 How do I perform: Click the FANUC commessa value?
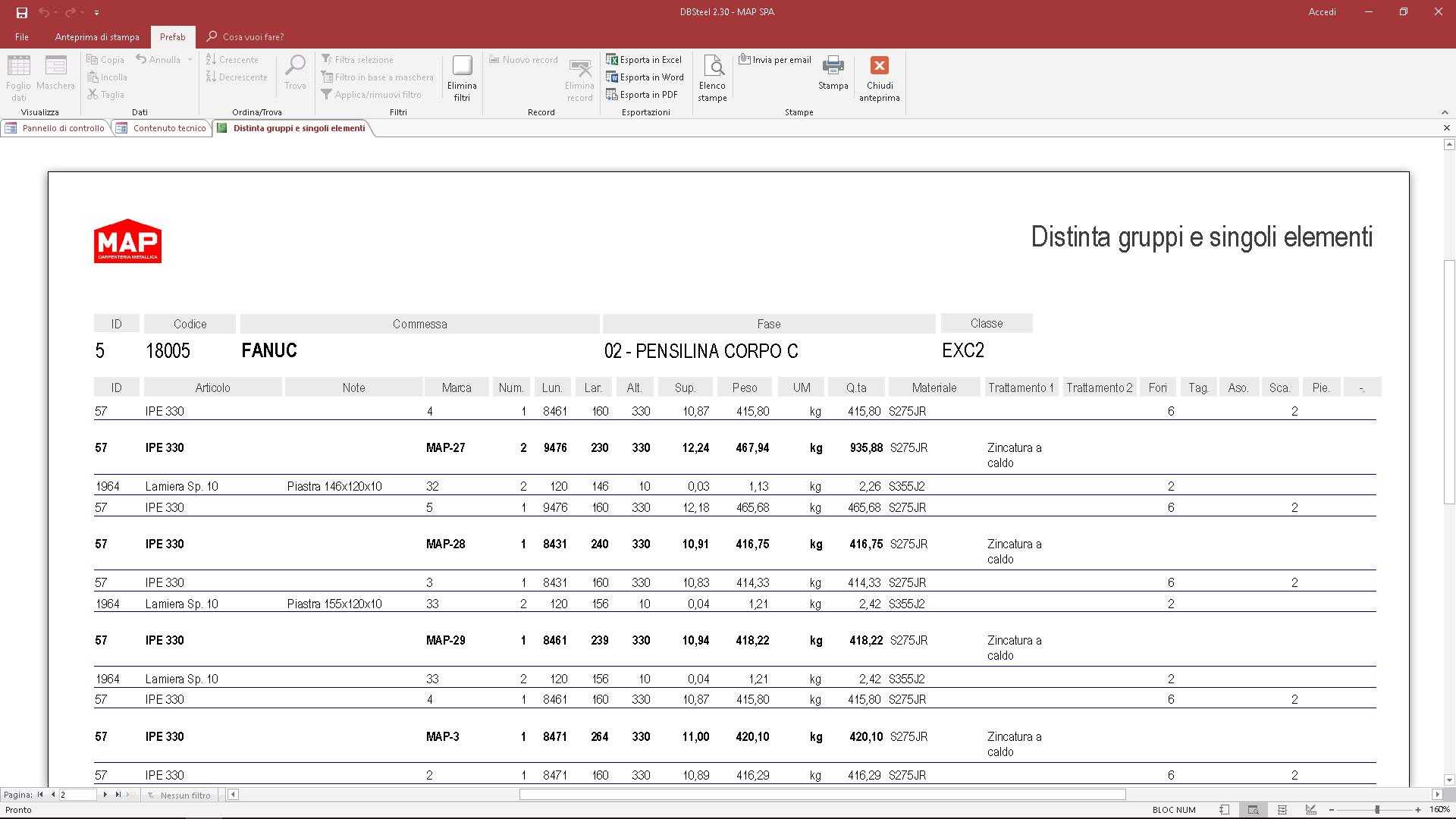269,350
